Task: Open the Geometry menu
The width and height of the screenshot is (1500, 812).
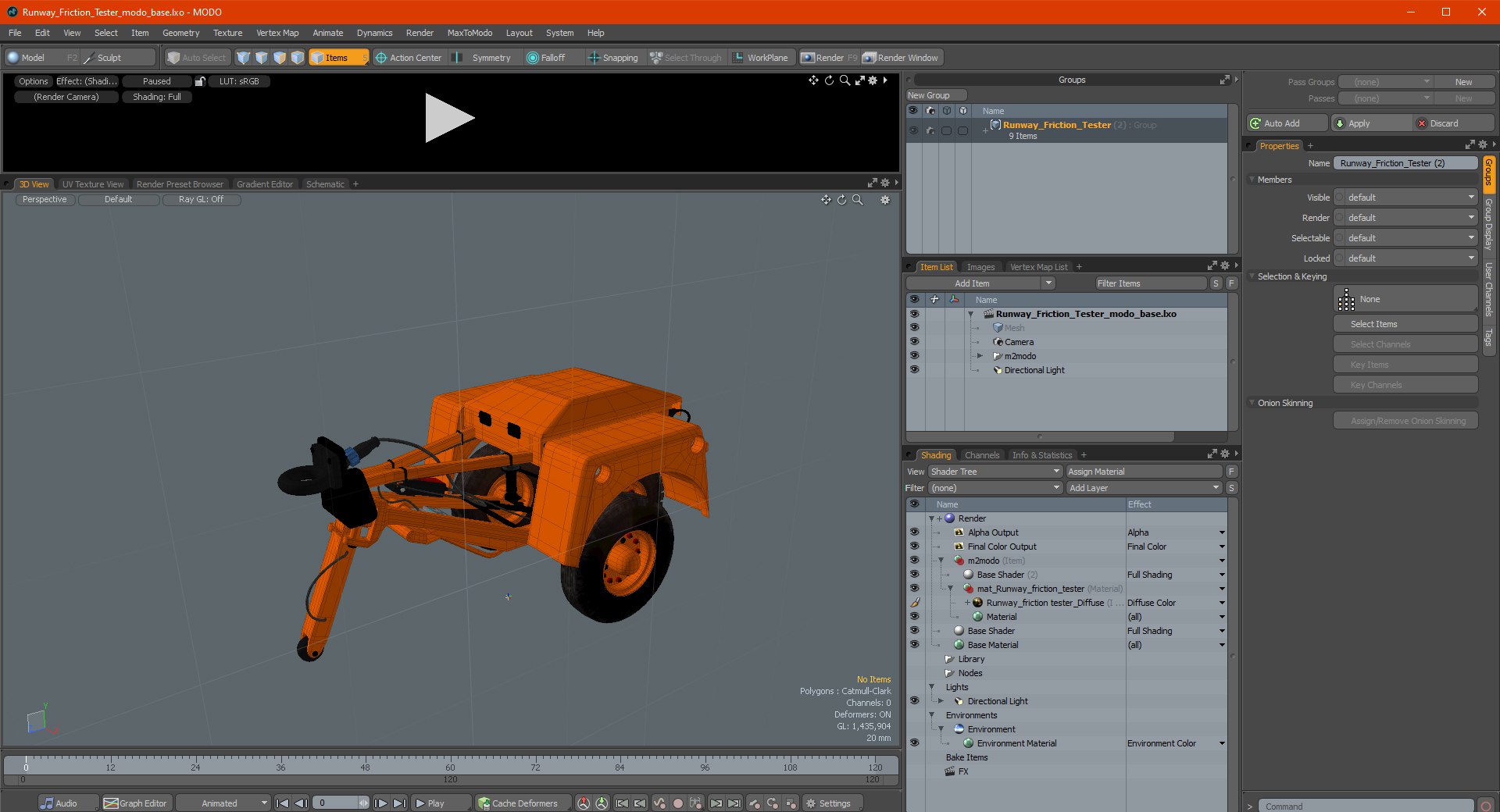Action: click(x=180, y=33)
